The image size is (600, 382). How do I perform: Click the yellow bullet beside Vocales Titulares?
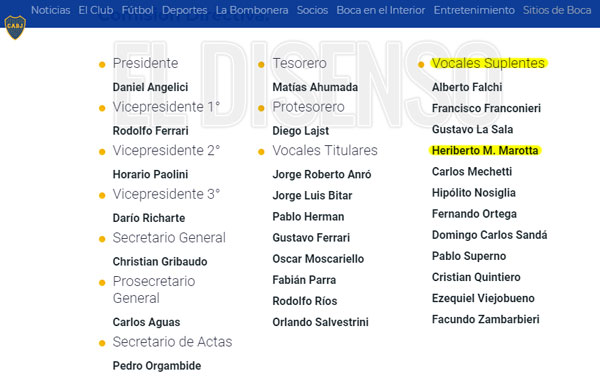(x=261, y=152)
